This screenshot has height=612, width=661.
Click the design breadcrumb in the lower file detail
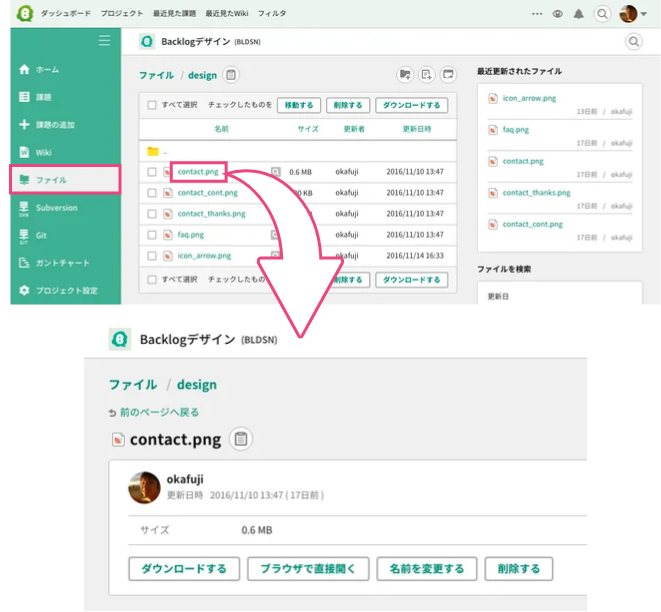pos(197,385)
